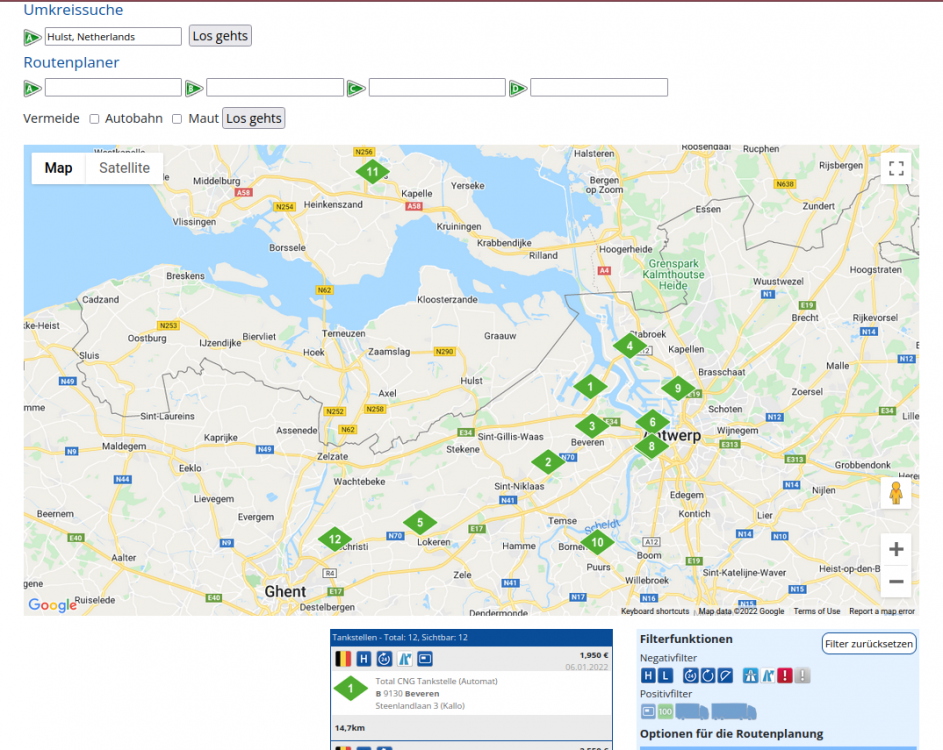Open map marker 3 near Beveren
Screen dimensions: 943x750
pos(592,426)
